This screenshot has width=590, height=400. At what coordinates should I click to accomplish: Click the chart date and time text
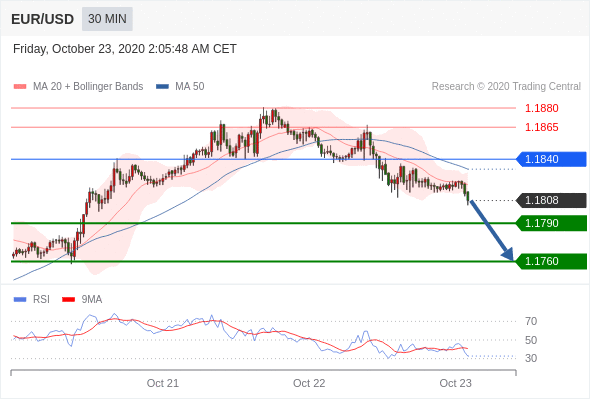[125, 49]
